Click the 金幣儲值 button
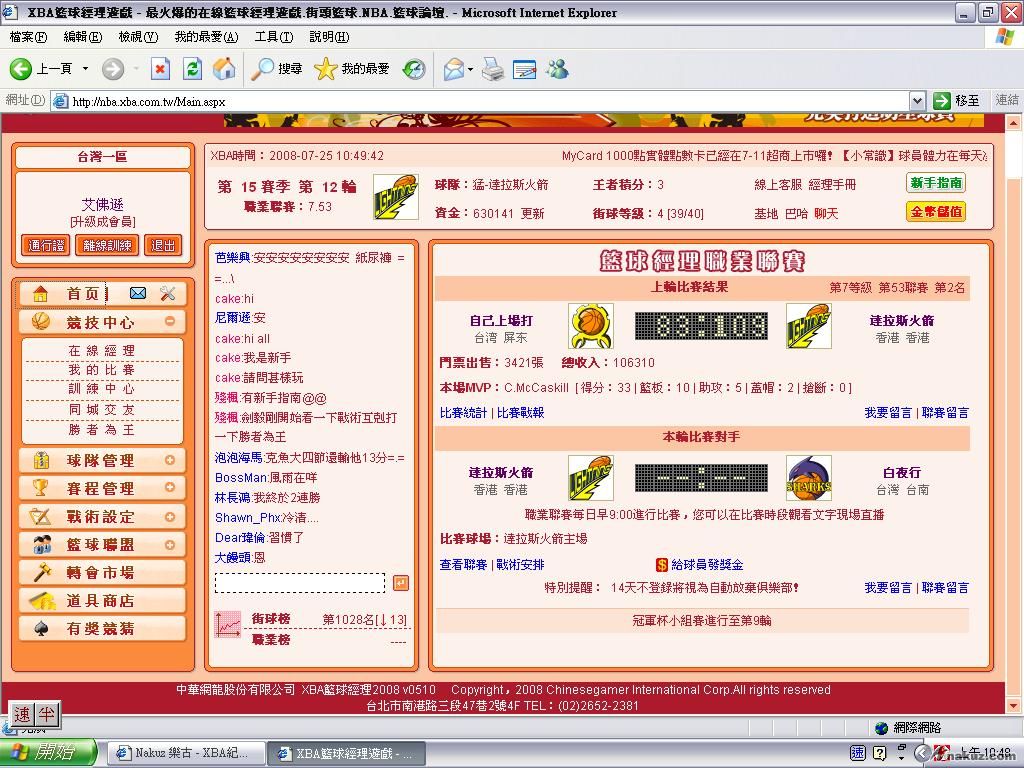The image size is (1024, 768). click(x=936, y=212)
